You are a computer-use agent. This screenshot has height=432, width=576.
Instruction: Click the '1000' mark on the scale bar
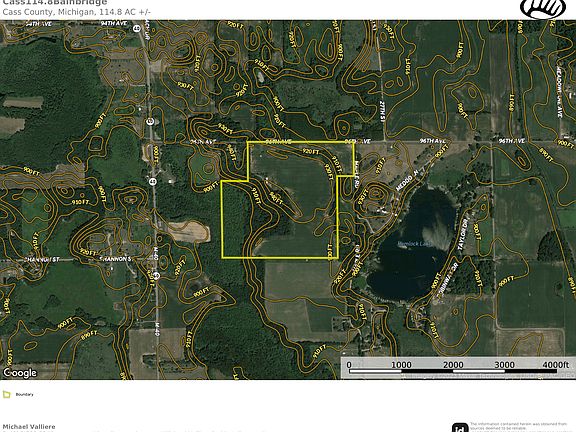click(x=401, y=365)
